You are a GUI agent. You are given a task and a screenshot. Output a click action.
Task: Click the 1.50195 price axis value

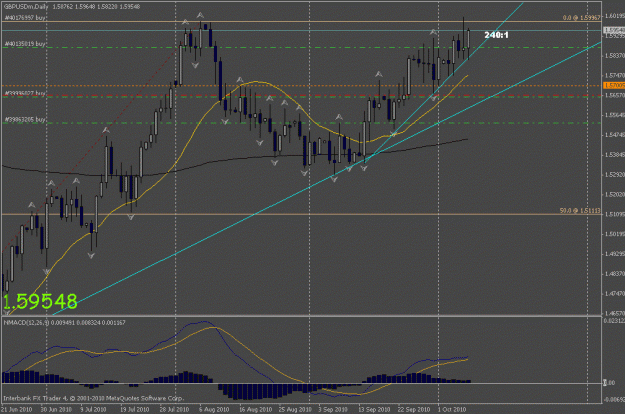(615, 234)
